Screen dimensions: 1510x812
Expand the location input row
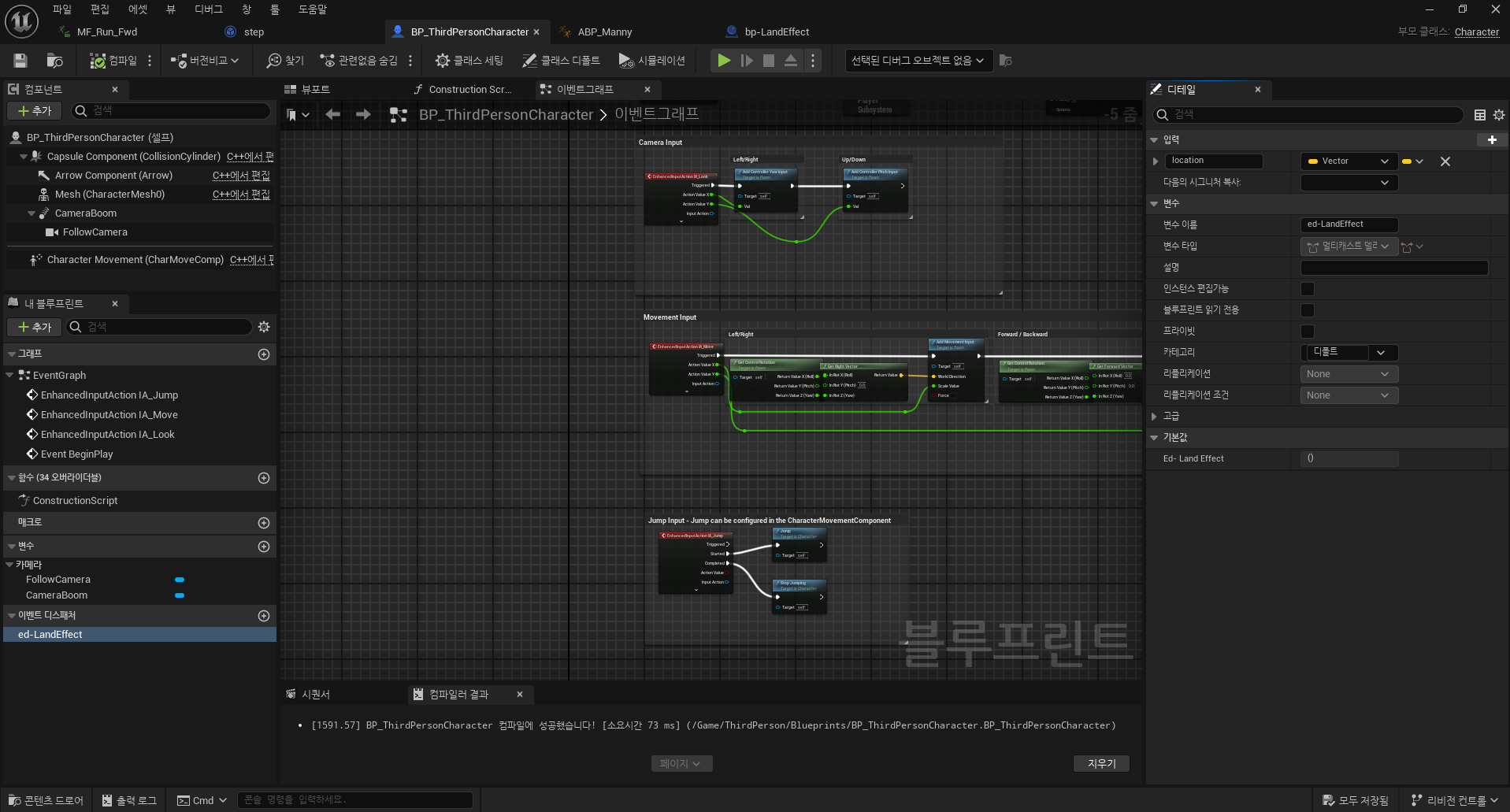pos(1156,161)
